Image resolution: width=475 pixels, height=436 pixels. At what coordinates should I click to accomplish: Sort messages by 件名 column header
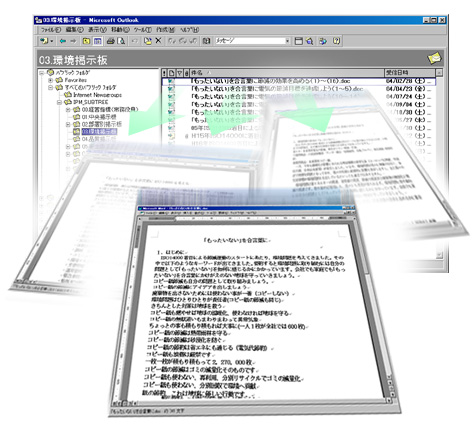pos(287,73)
